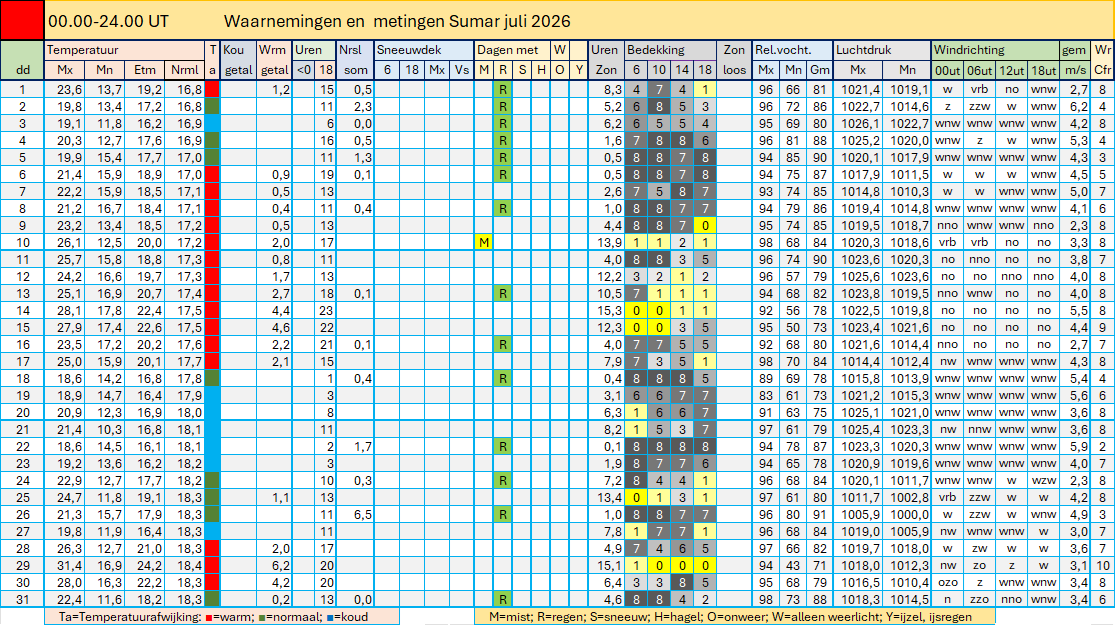Click the 'm/s' subheader cell

[1075, 70]
